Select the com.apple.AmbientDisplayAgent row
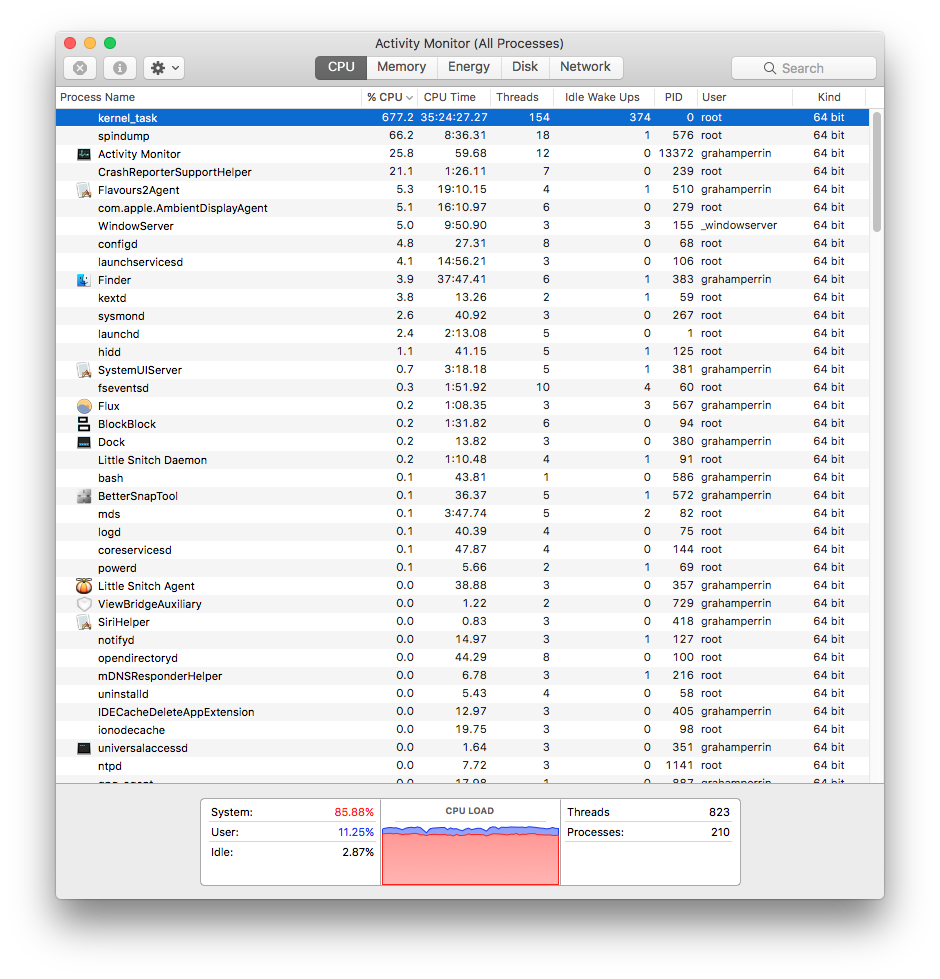The image size is (940, 979). [463, 208]
